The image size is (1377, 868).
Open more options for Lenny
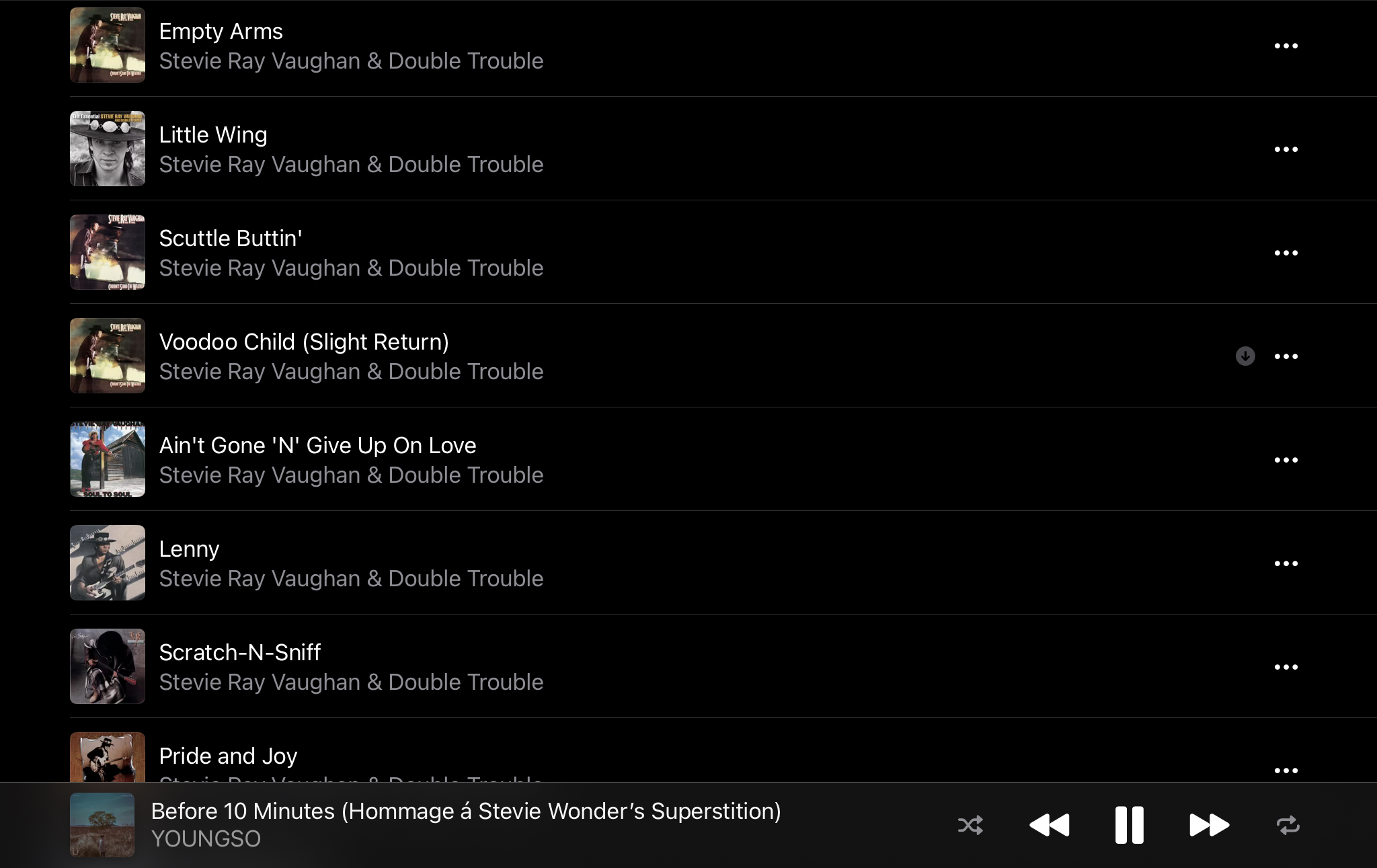pyautogui.click(x=1286, y=563)
